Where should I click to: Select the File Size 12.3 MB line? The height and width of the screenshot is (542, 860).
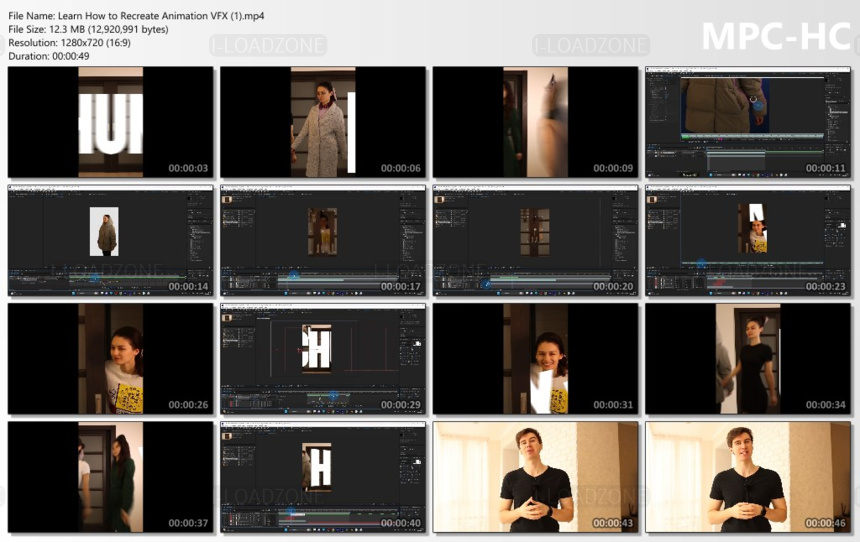click(88, 29)
